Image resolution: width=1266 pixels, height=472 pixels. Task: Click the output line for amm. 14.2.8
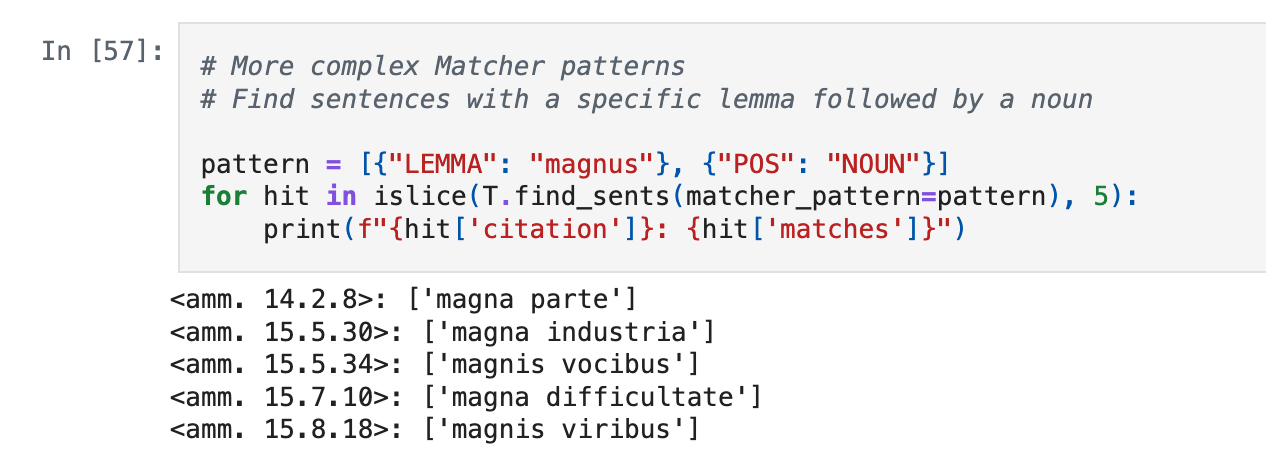coord(404,299)
